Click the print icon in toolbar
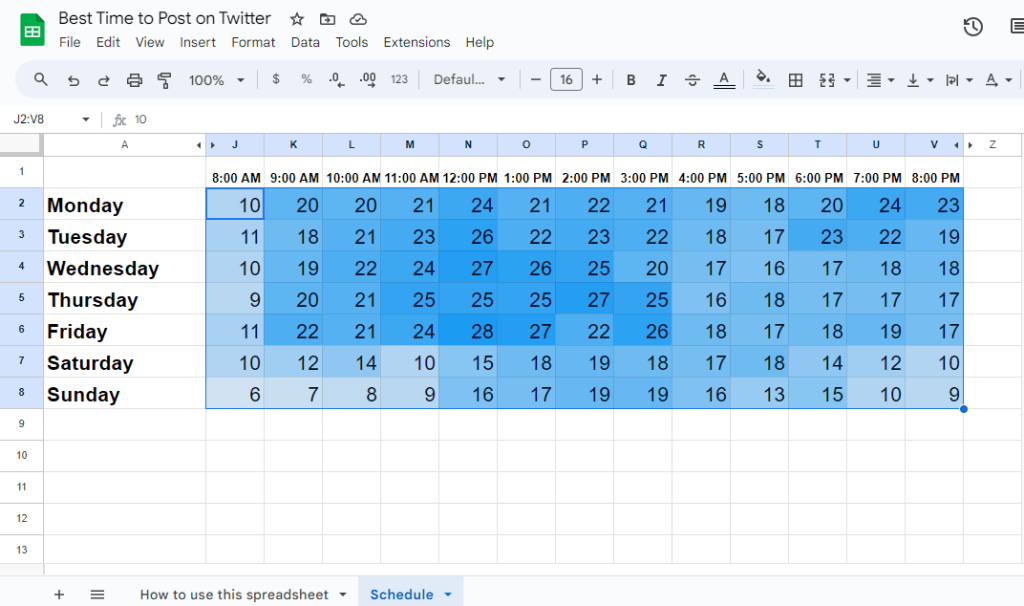 (135, 80)
